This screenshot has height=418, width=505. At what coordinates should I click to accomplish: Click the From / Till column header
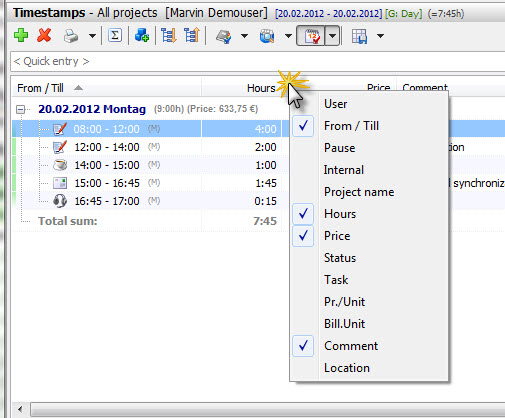point(106,88)
